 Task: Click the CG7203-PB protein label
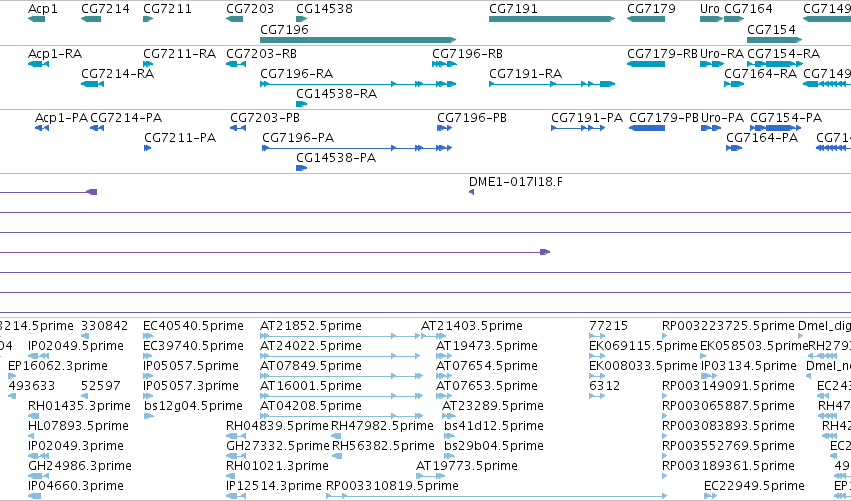(265, 118)
